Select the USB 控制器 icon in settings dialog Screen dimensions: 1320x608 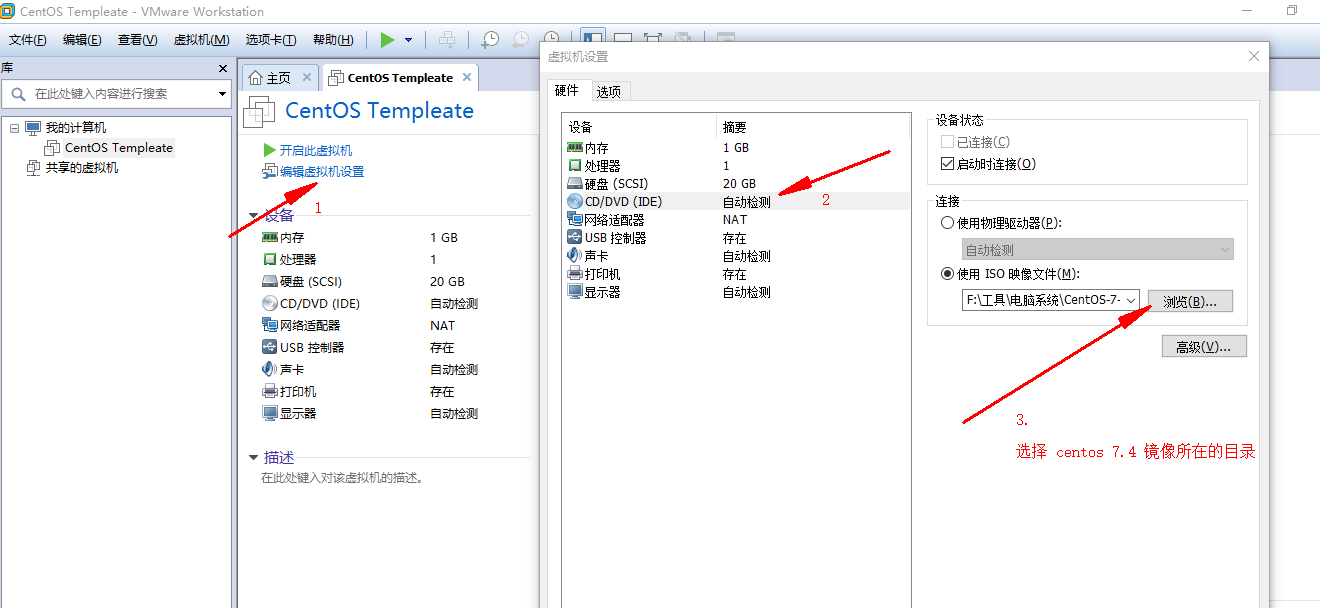tap(574, 237)
